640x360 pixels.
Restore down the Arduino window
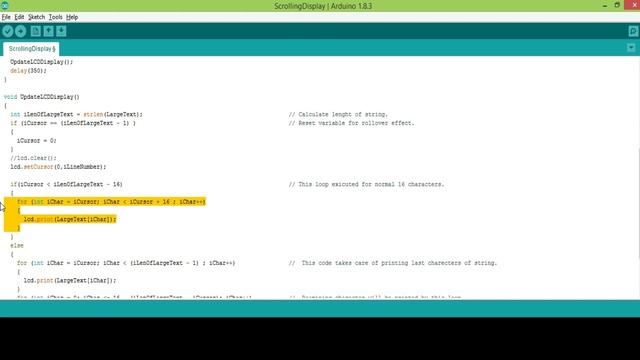coord(617,5)
